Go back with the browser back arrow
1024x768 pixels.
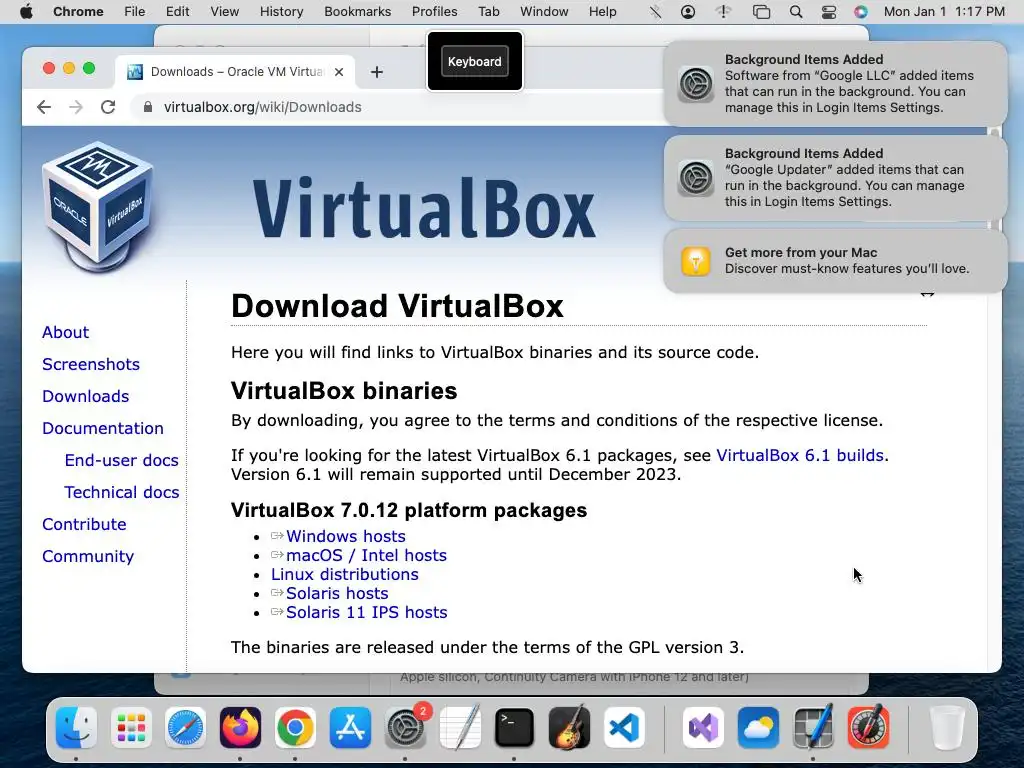point(44,107)
